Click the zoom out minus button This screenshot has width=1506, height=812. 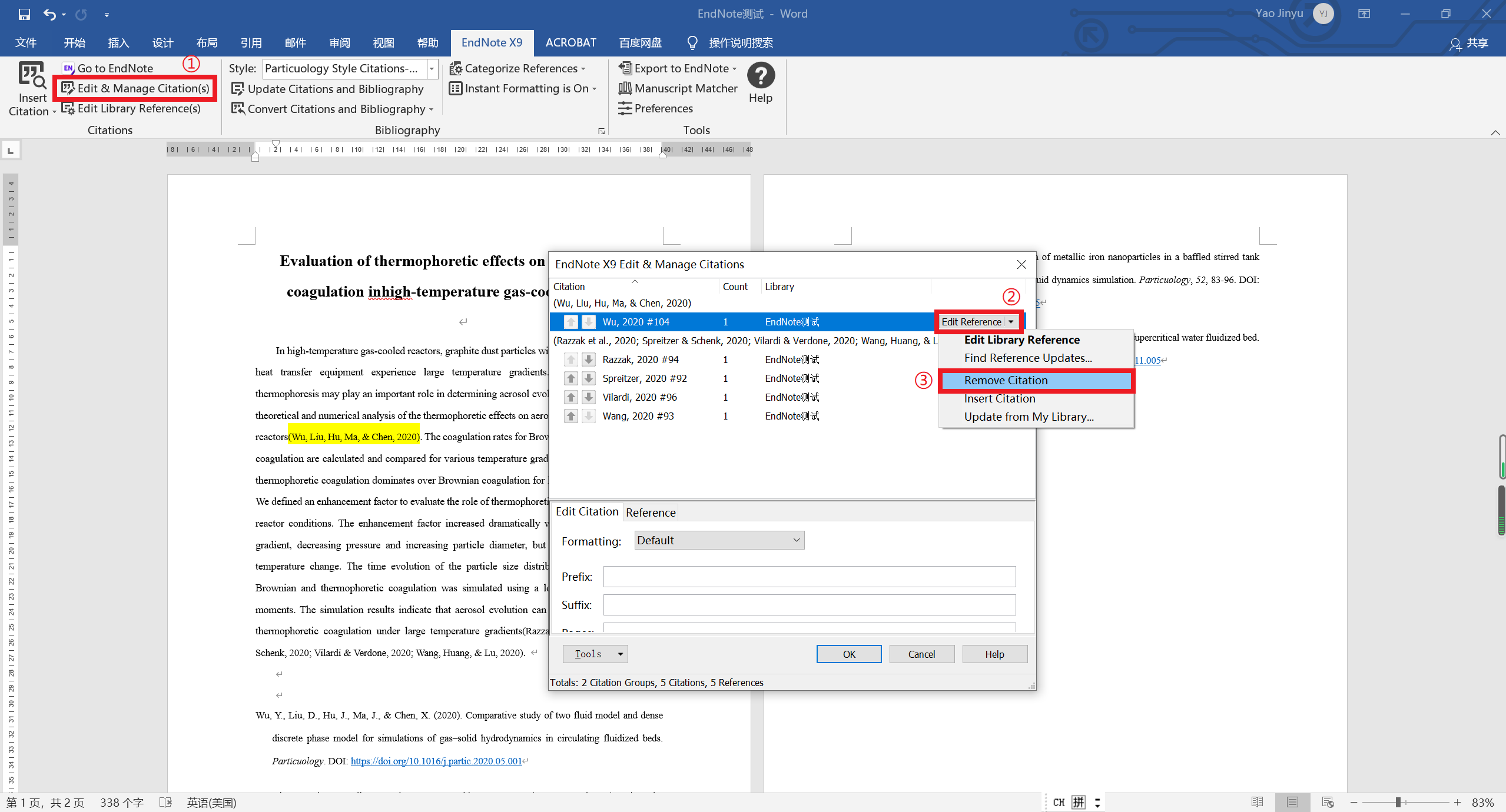coord(1354,803)
